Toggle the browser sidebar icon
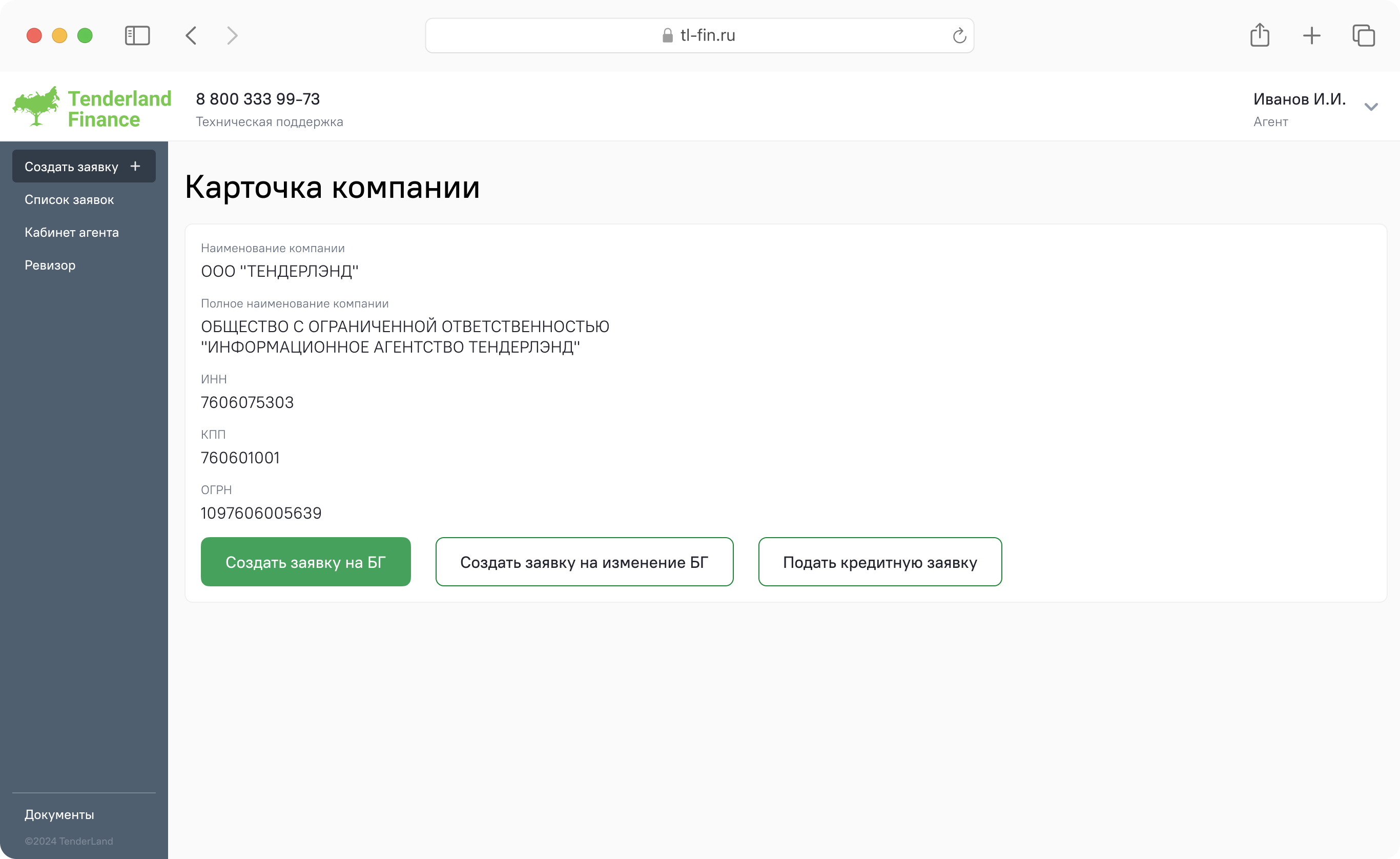 [137, 36]
